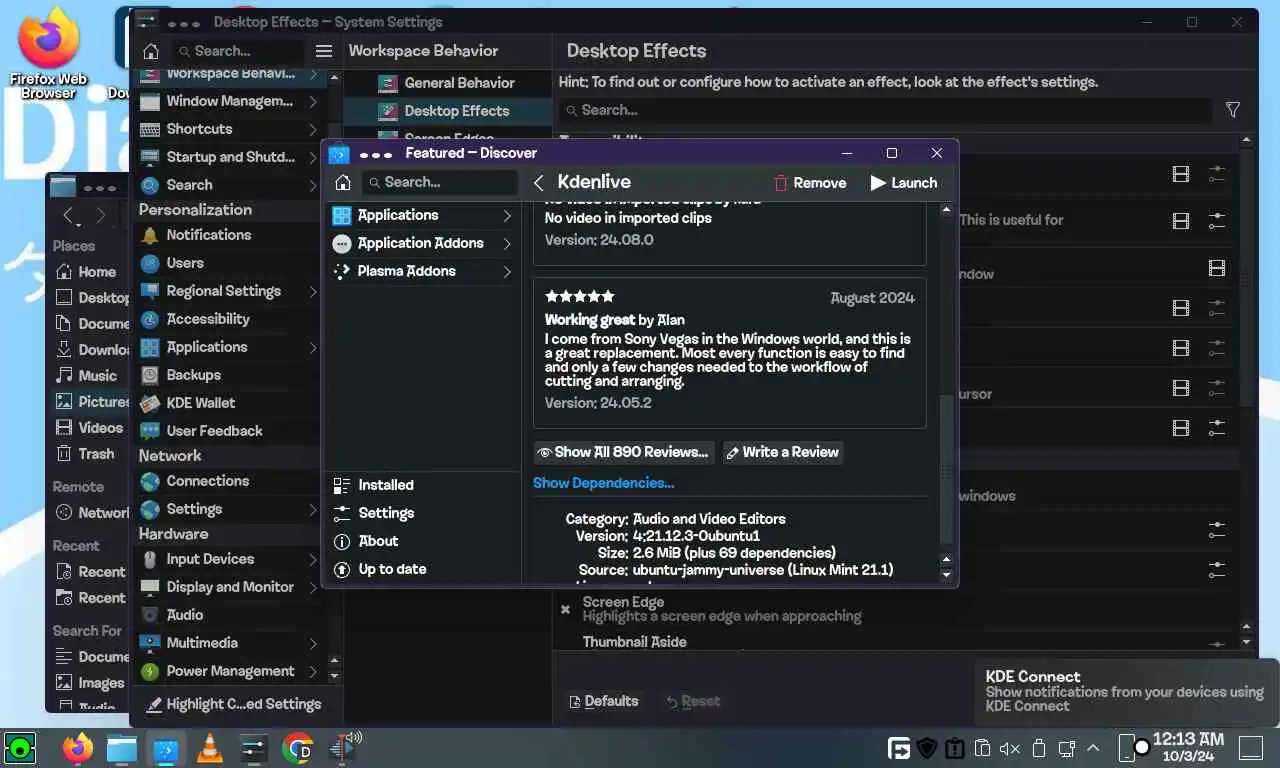
Task: Open Pictures place in file manager
Action: pos(91,401)
